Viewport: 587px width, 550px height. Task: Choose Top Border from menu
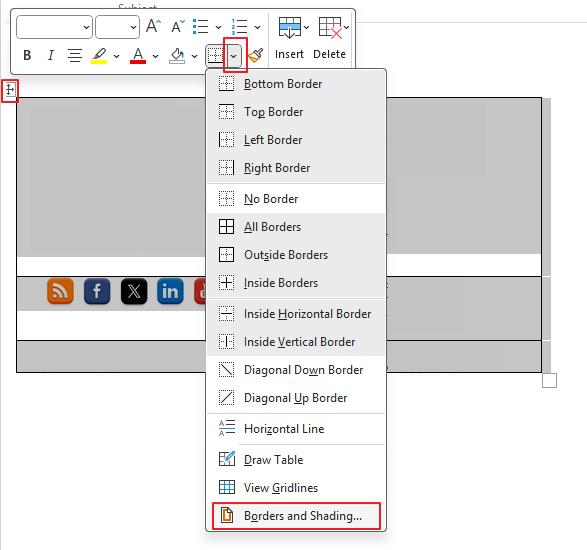click(x=296, y=112)
